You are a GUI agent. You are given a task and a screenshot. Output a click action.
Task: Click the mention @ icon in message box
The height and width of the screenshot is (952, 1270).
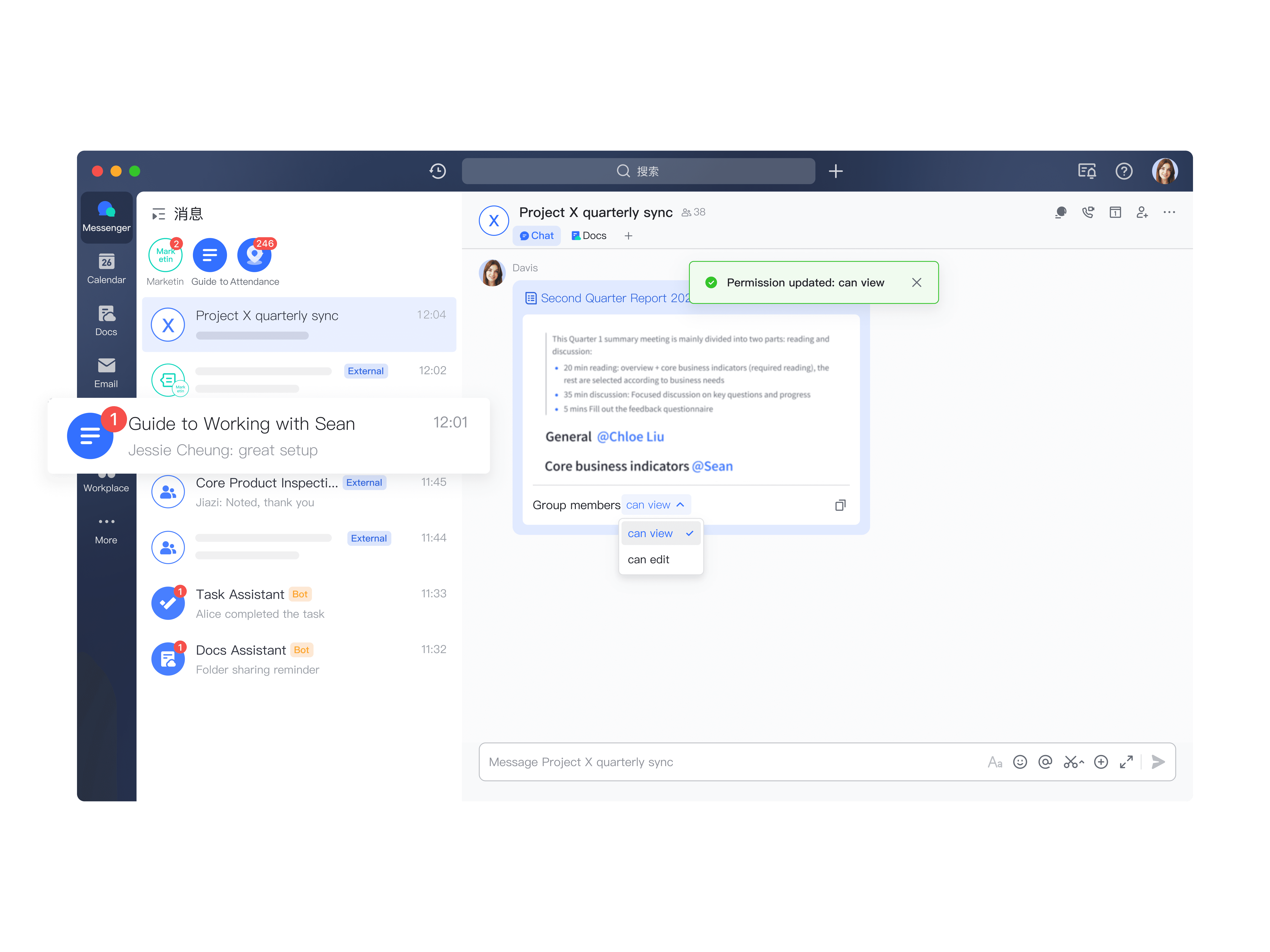1045,761
